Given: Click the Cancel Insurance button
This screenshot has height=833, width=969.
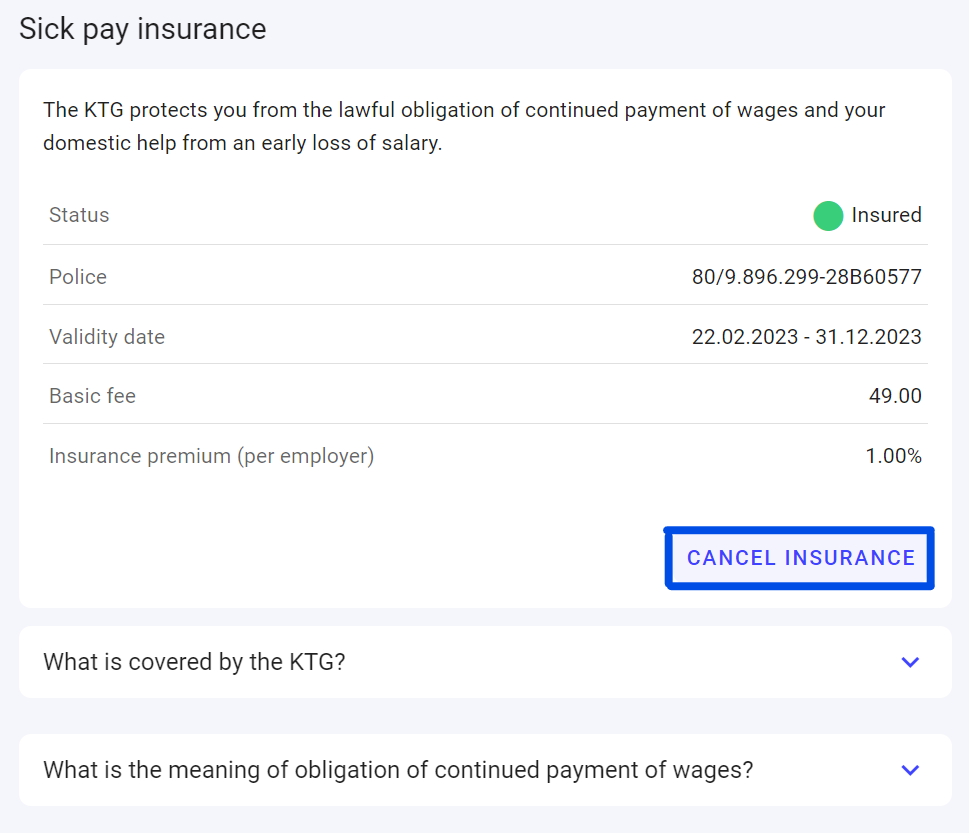Looking at the screenshot, I should (800, 558).
